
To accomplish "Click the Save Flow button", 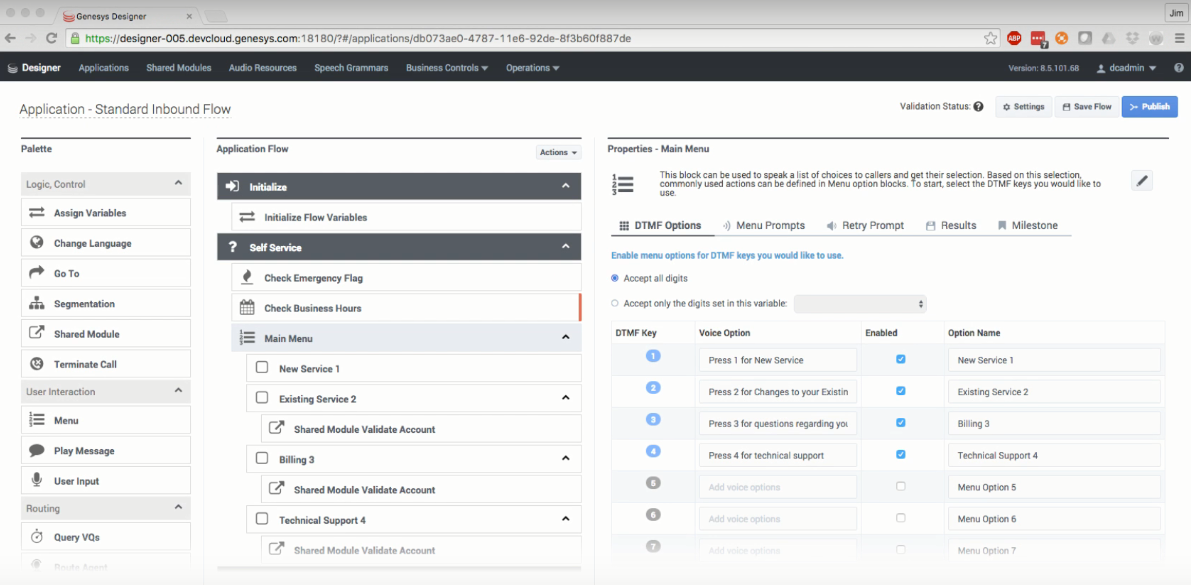I will [1087, 107].
